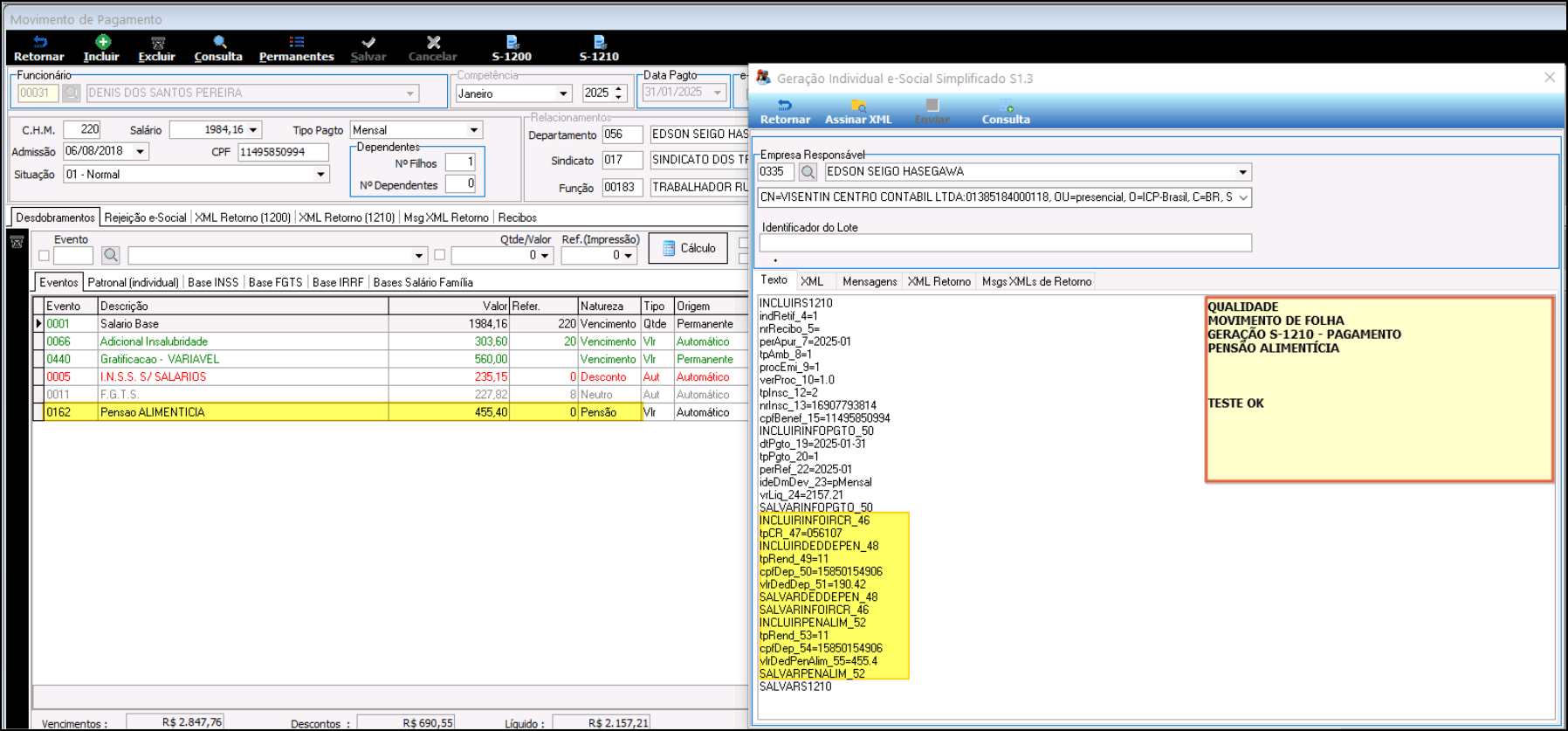
Task: Select the XML tab in e-Social dialog
Action: point(811,281)
